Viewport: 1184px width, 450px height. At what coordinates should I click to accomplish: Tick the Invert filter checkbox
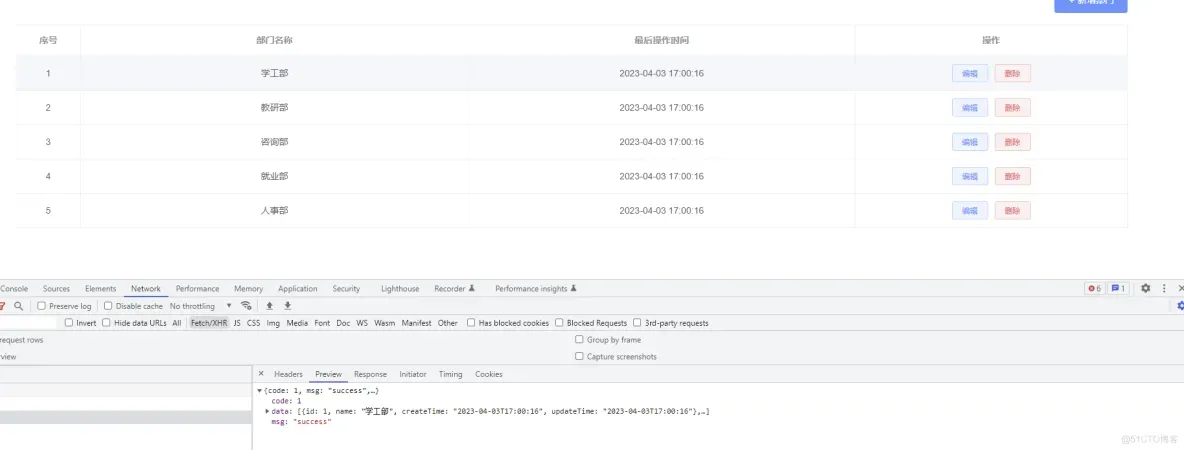tap(69, 322)
